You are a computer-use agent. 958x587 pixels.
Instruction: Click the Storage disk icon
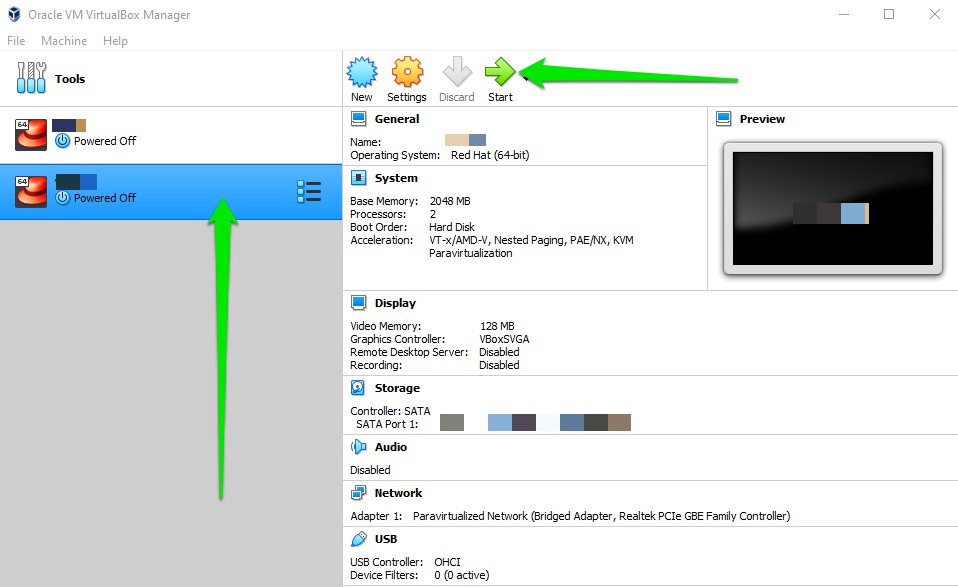(358, 388)
